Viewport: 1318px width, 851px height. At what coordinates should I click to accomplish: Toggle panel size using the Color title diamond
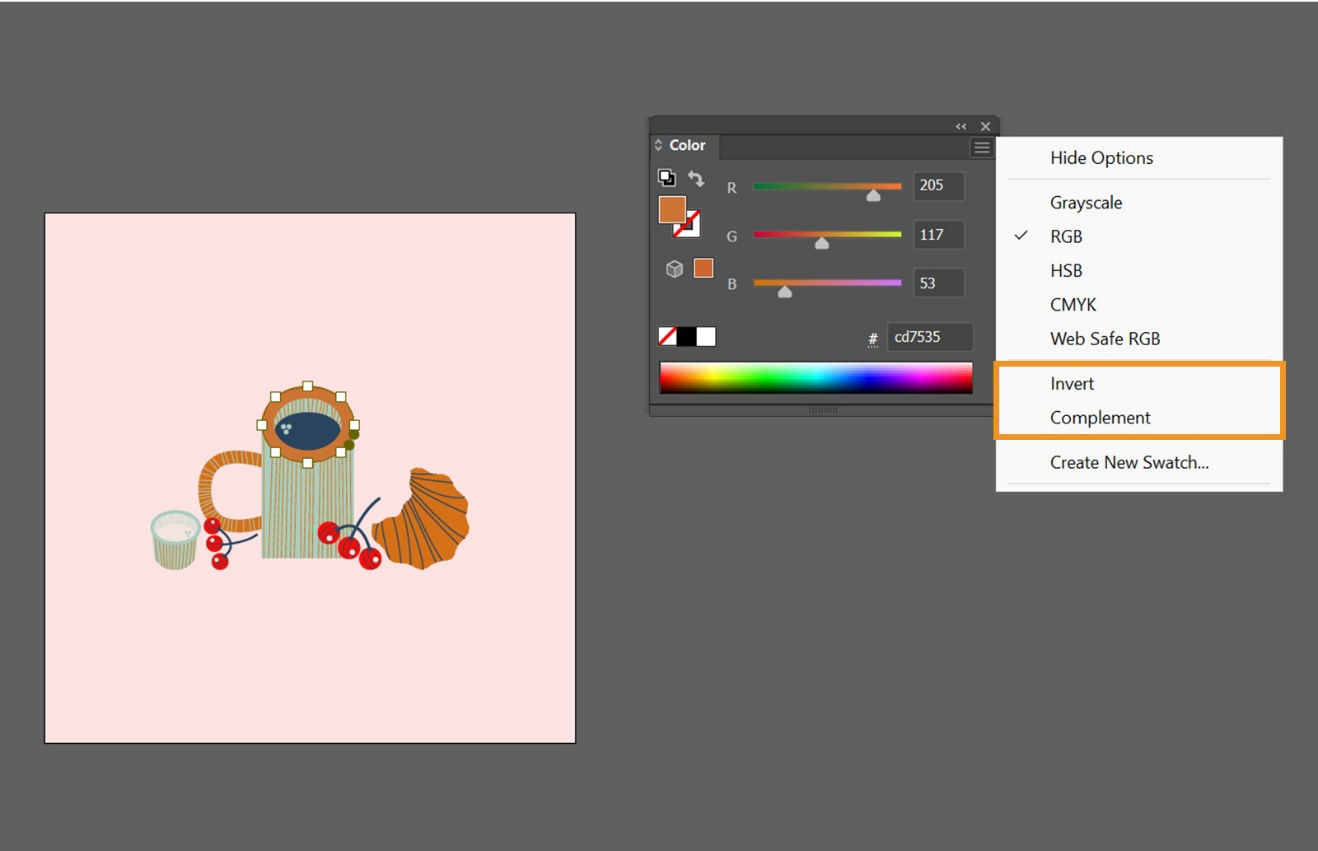pos(657,145)
